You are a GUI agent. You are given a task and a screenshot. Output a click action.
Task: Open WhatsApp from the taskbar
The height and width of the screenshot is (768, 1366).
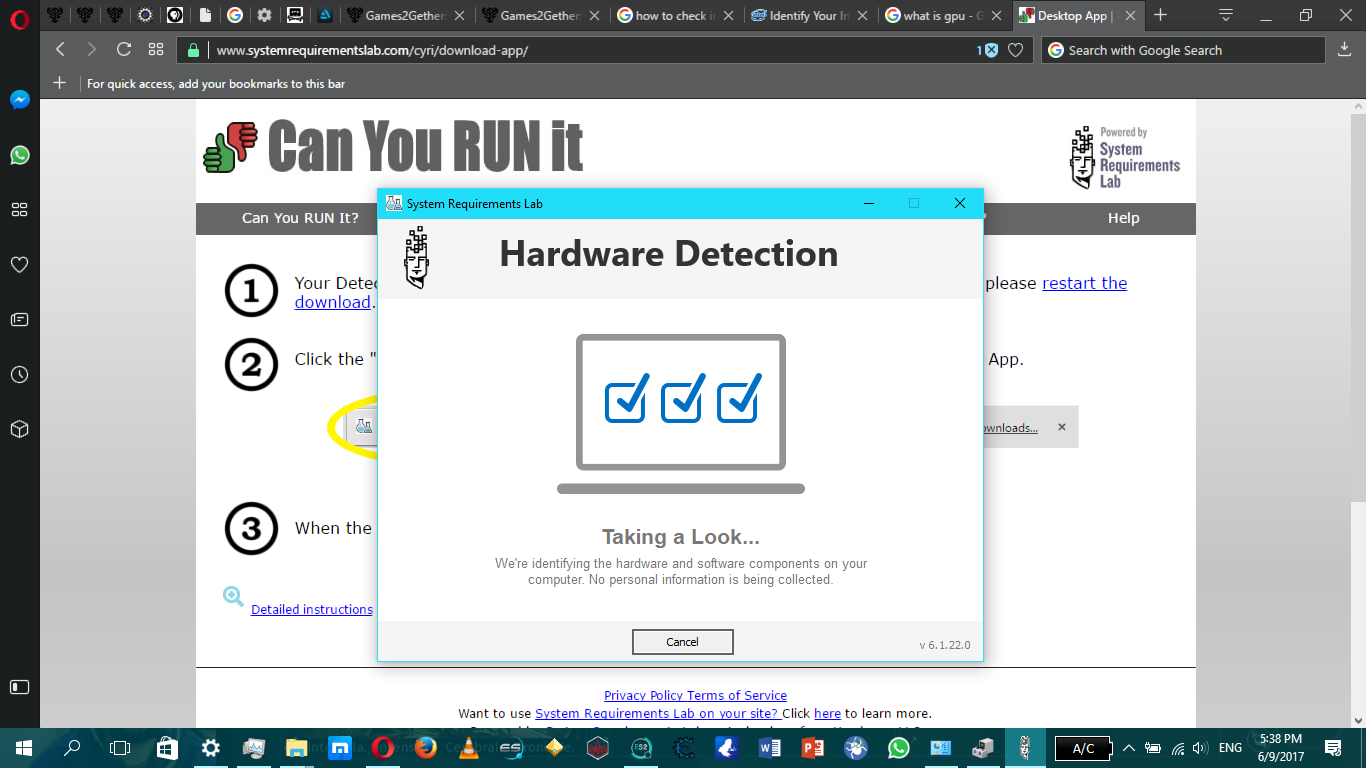coord(899,747)
